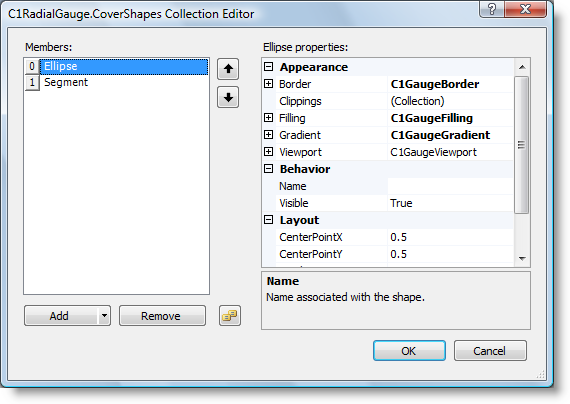The width and height of the screenshot is (570, 404).
Task: Expand the Viewport property
Action: tap(268, 152)
